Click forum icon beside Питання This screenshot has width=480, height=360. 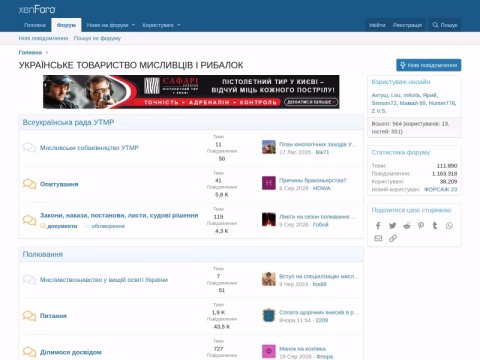(x=29, y=316)
